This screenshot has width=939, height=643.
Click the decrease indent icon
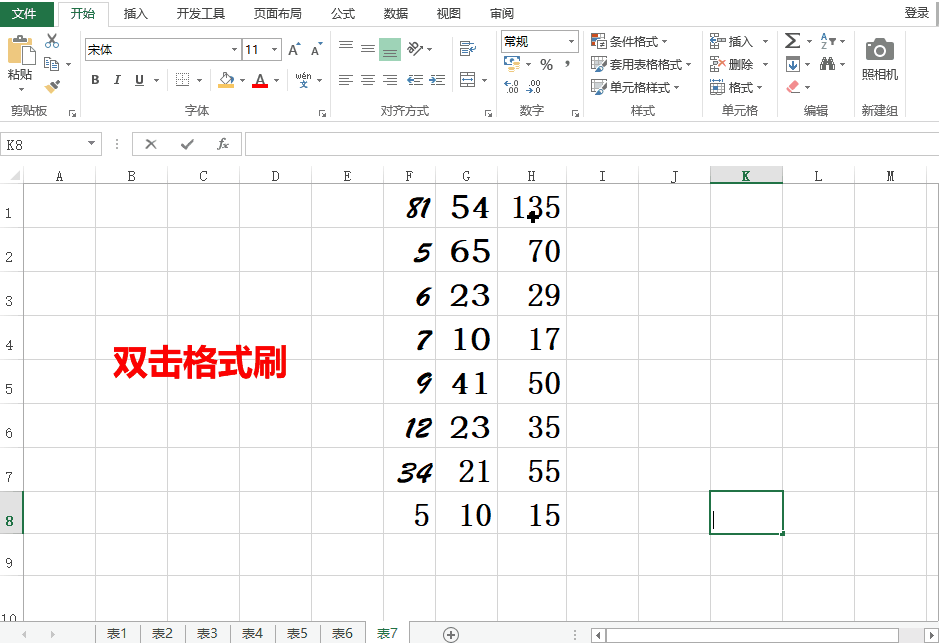coord(415,80)
